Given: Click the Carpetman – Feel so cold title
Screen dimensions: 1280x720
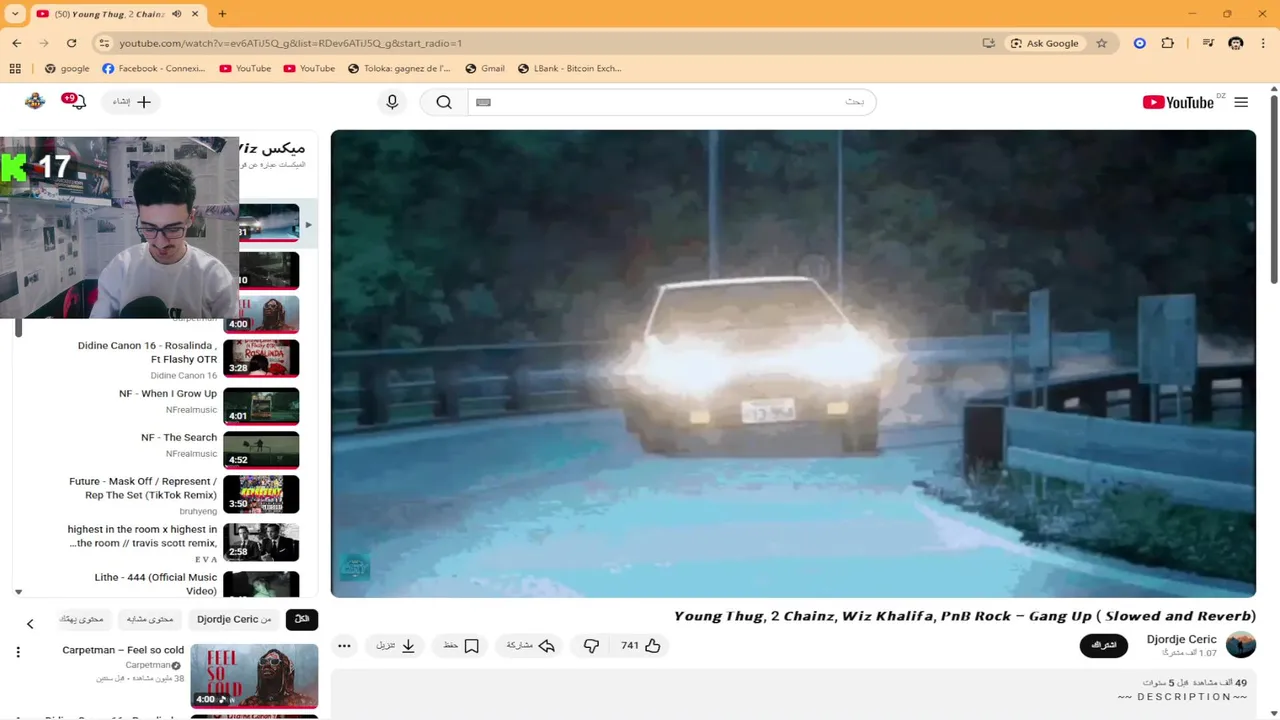Looking at the screenshot, I should point(123,650).
